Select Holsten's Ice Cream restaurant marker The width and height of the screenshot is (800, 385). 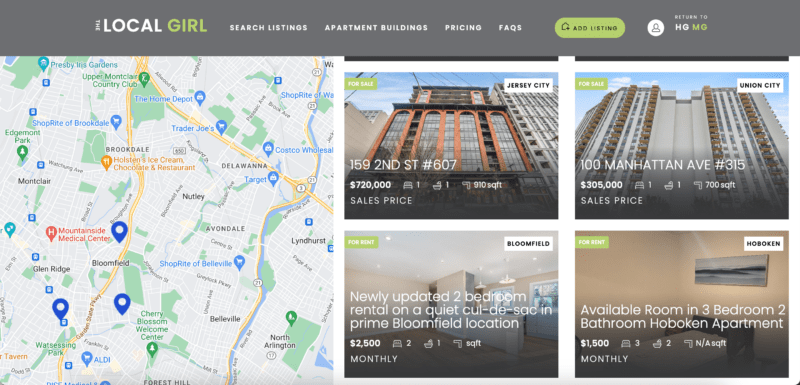pos(107,163)
